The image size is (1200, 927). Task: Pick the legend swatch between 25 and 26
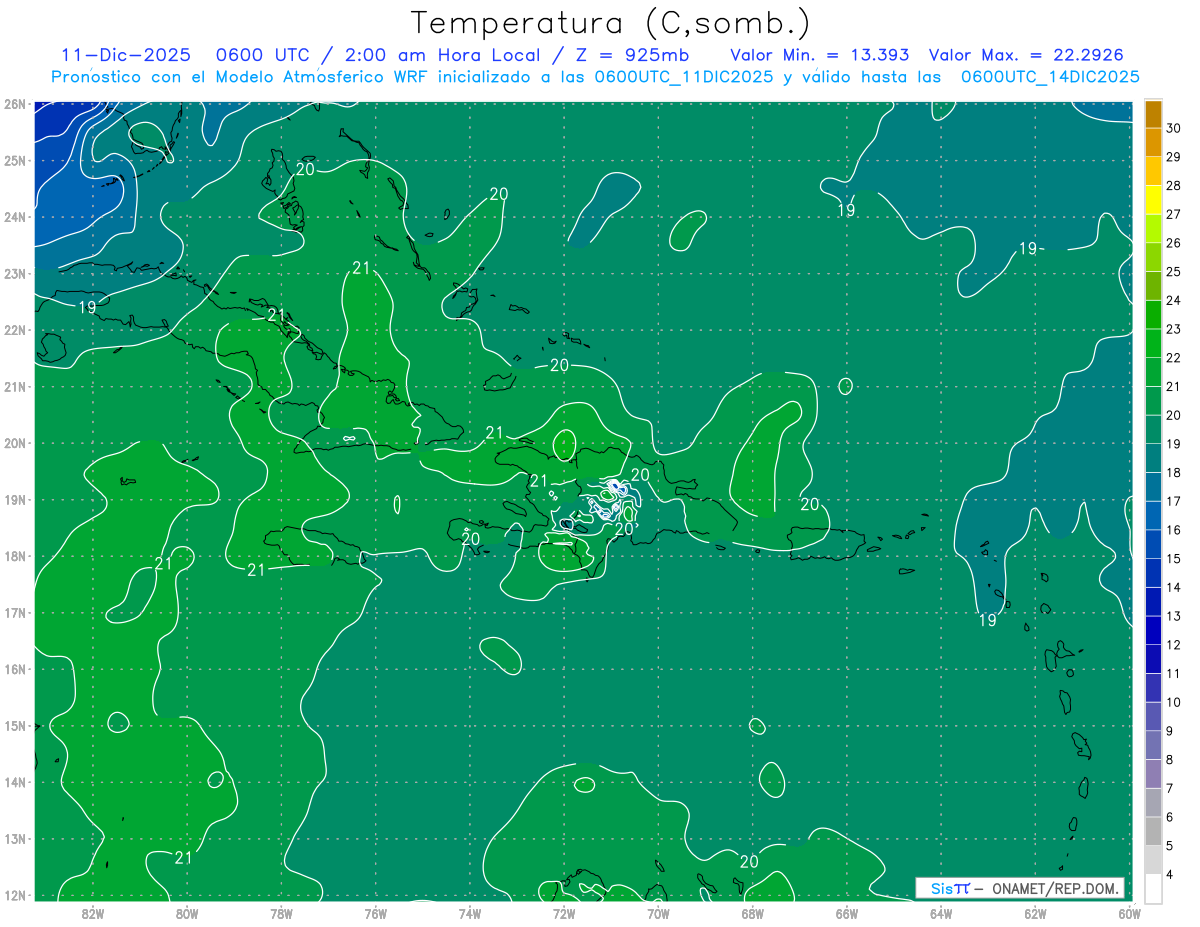(x=1153, y=258)
